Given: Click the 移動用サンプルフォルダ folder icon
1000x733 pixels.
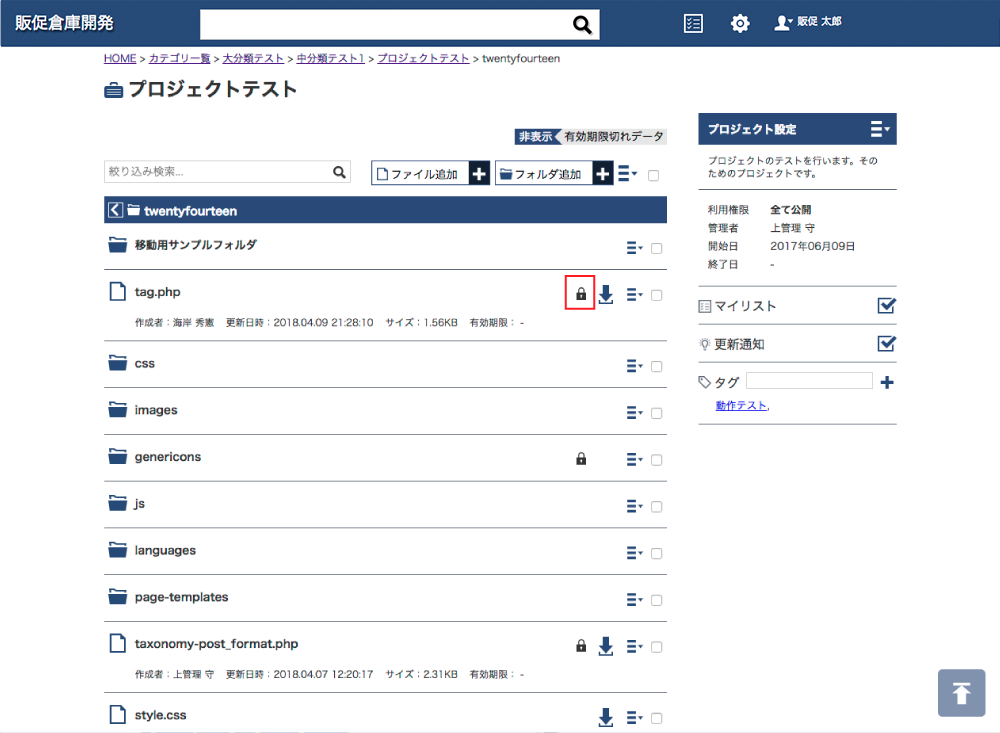Looking at the screenshot, I should click(x=117, y=245).
